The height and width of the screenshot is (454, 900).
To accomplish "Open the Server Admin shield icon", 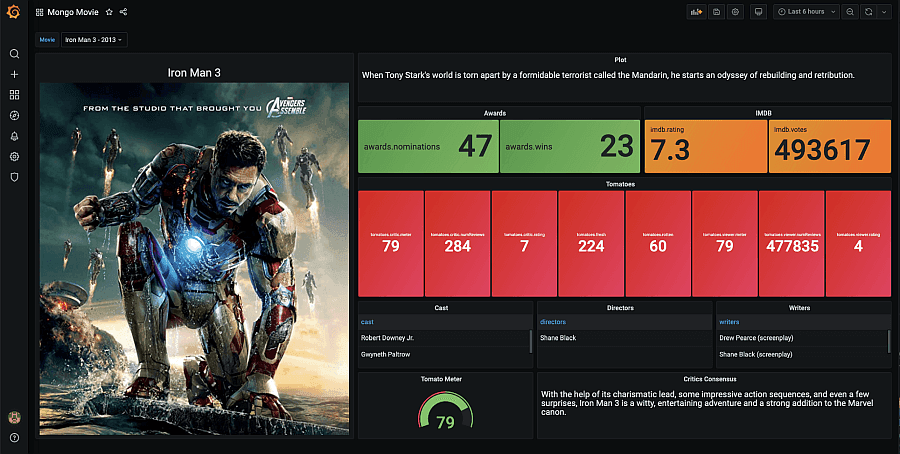I will tap(14, 177).
